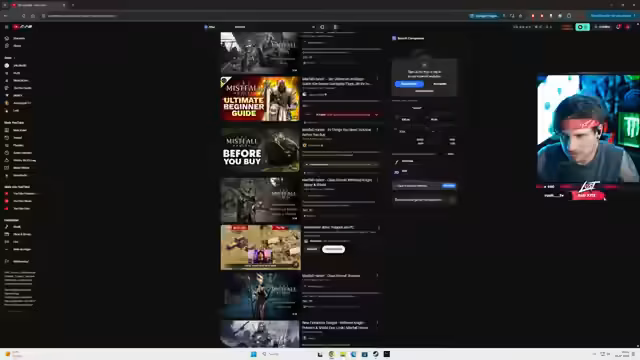Open the sponsored desert game ad thumbnail
640x360 pixels.
[260, 247]
